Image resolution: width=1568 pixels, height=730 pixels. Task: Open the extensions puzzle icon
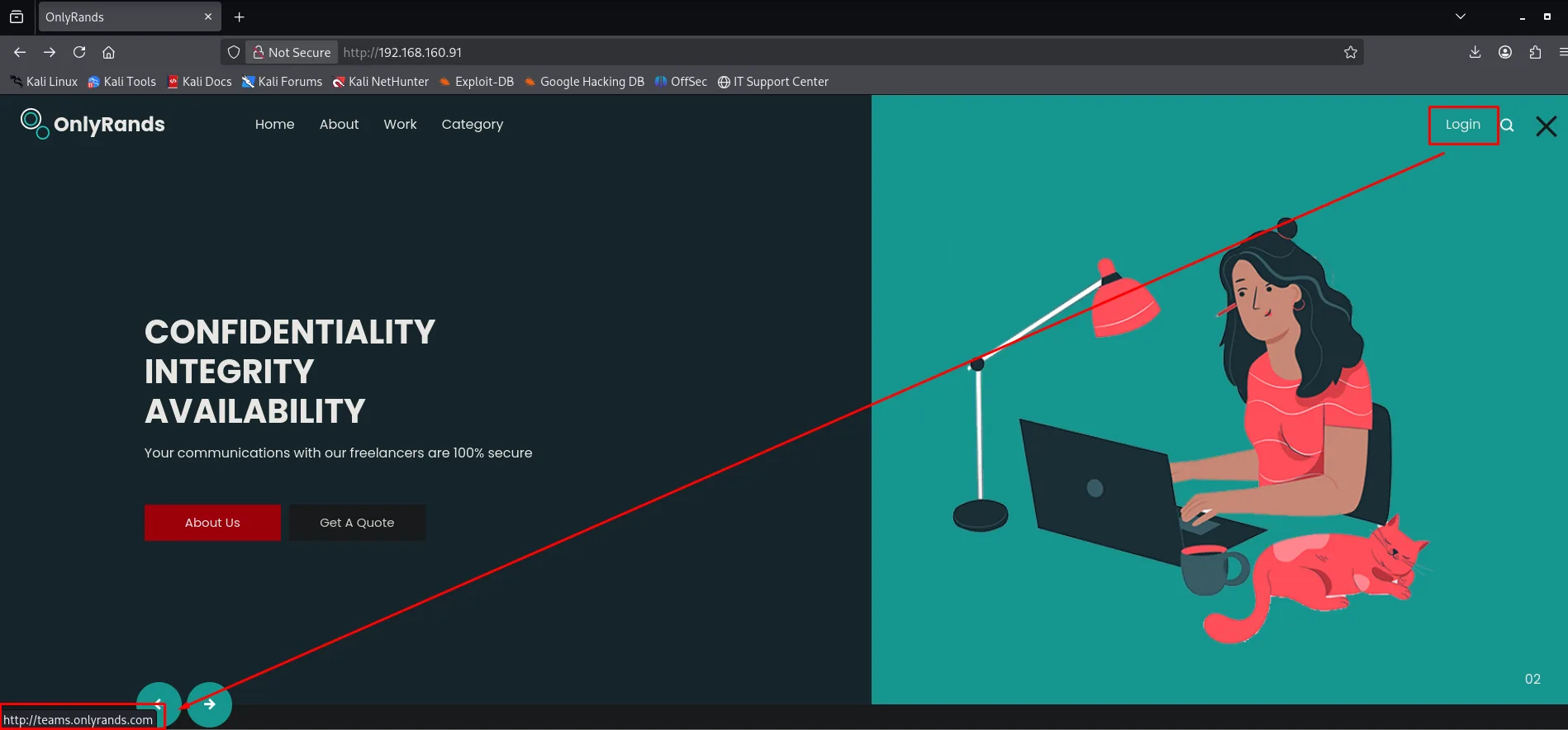(1535, 52)
